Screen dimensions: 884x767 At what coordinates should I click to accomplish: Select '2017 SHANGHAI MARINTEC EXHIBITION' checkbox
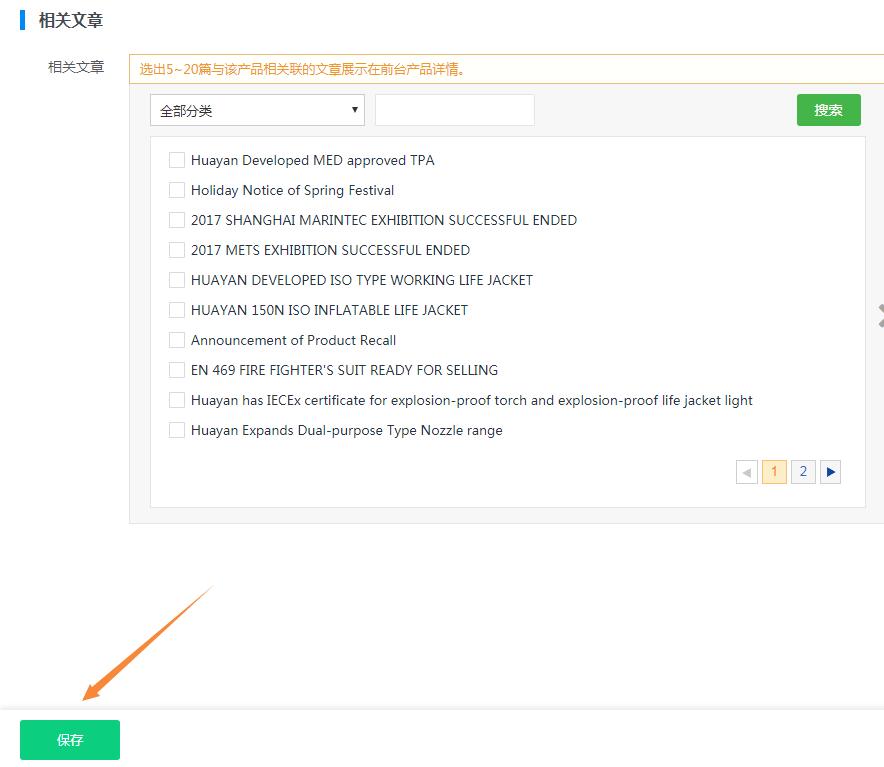[x=177, y=220]
